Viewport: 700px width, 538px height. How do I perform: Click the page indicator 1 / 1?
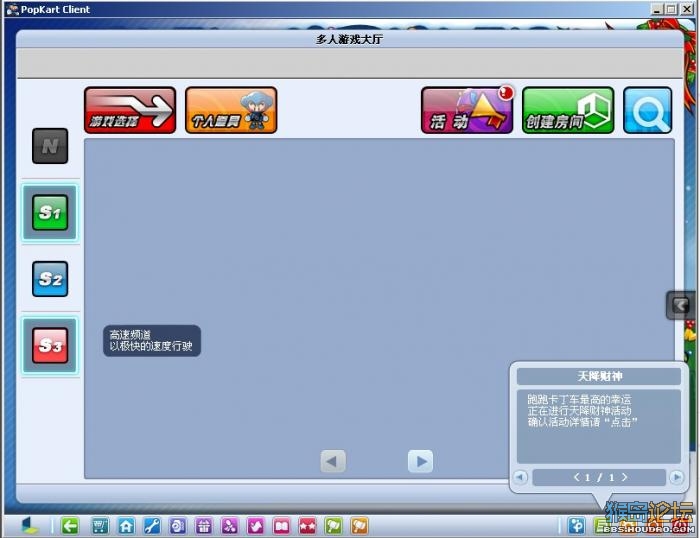pyautogui.click(x=599, y=477)
